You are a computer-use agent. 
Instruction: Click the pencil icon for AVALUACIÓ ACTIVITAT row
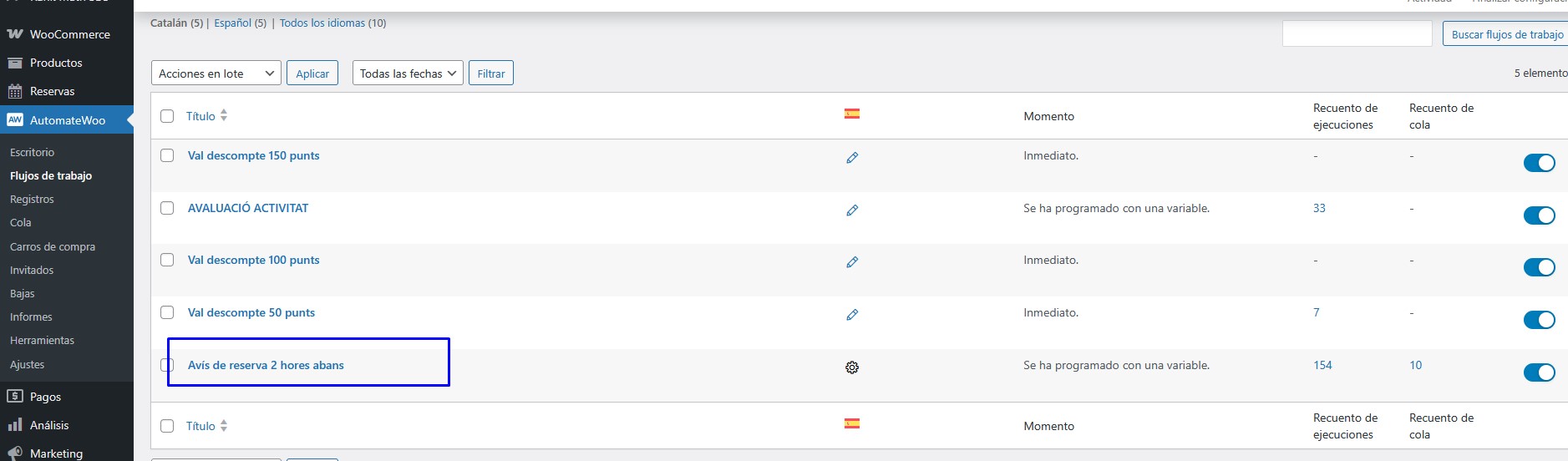[852, 210]
